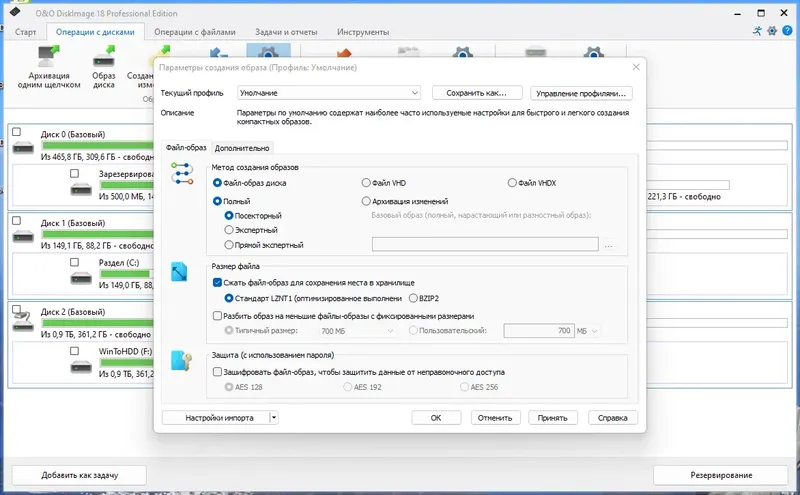
Task: Click the Зарезервировано partition drive icon
Action: (x=81, y=190)
